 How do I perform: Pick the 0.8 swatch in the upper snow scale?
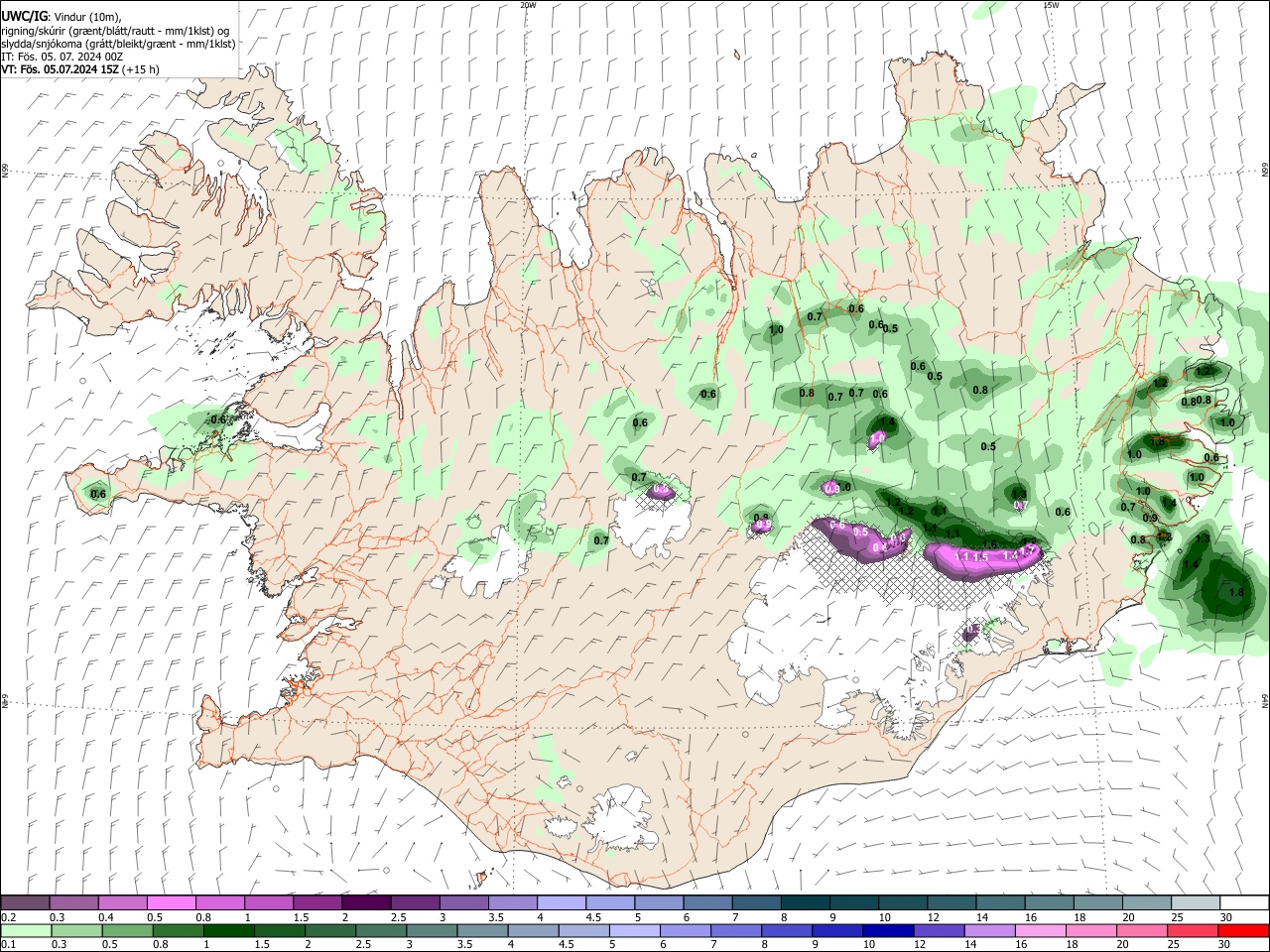[219, 902]
